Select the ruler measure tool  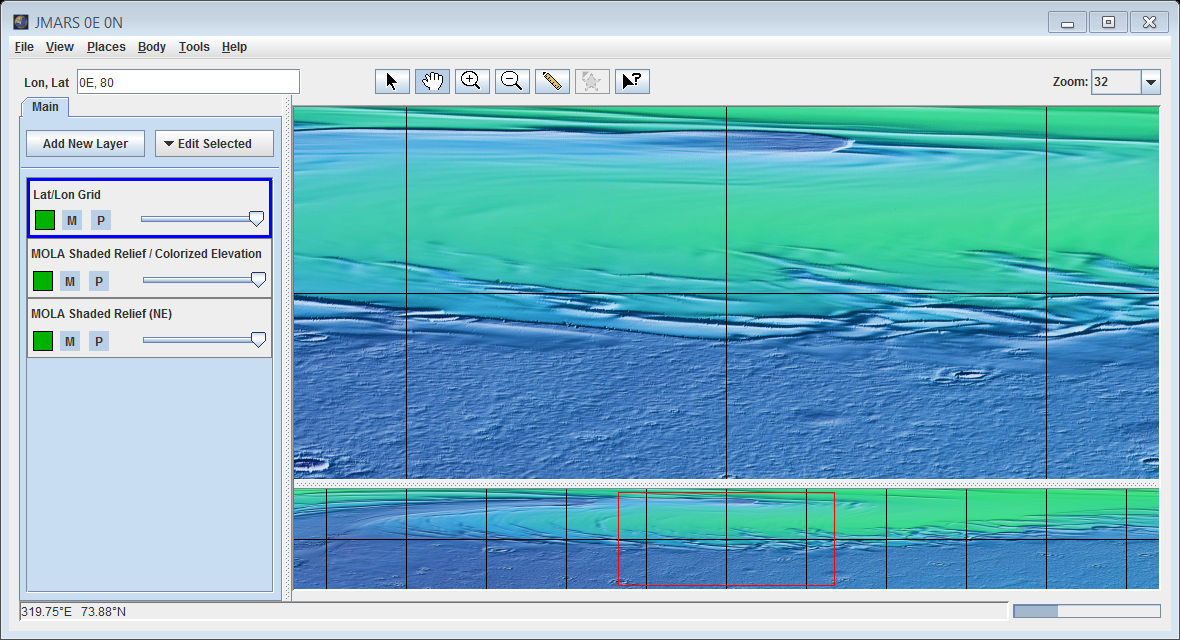click(x=552, y=81)
